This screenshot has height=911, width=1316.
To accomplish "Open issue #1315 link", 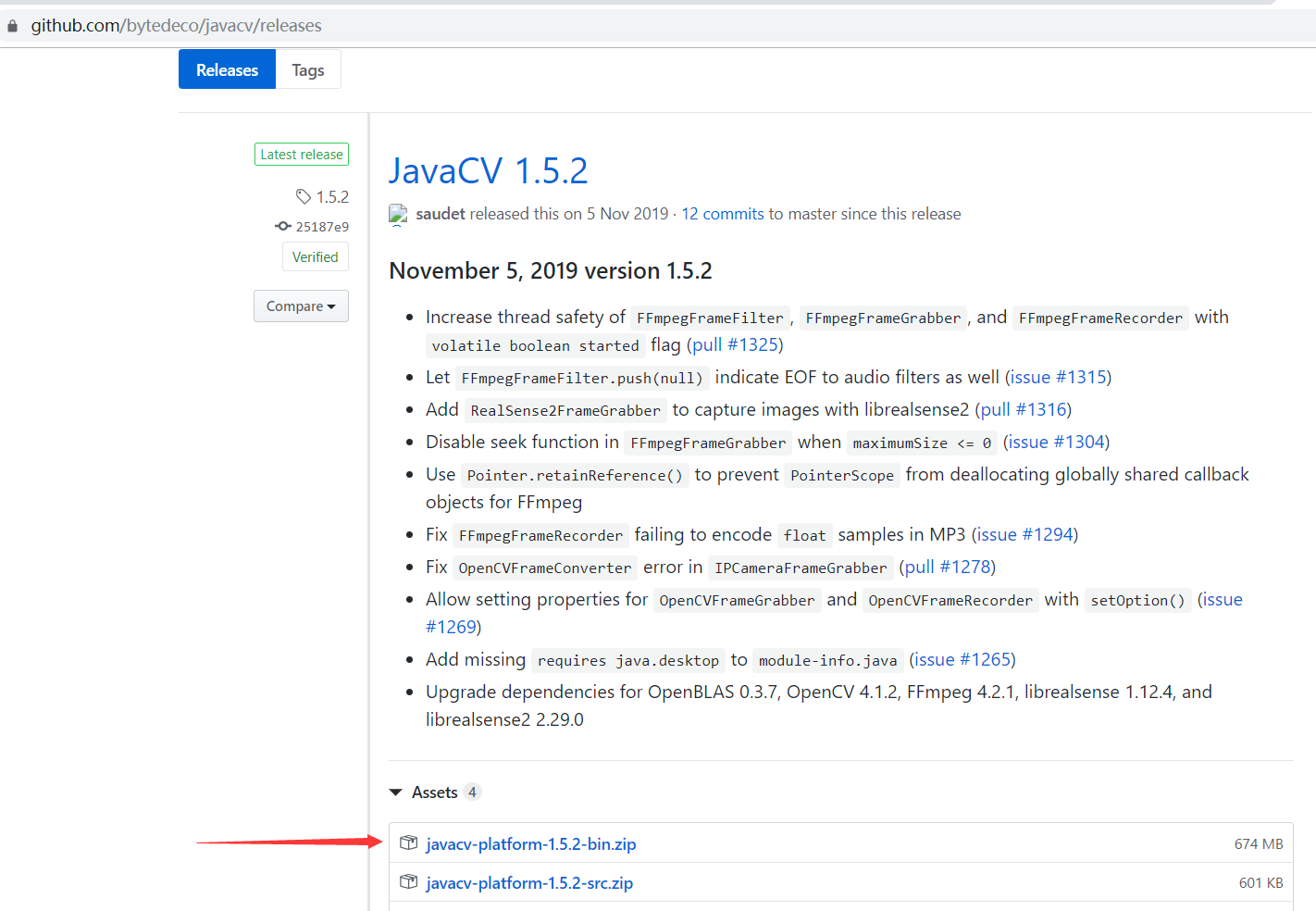I will [x=1059, y=377].
